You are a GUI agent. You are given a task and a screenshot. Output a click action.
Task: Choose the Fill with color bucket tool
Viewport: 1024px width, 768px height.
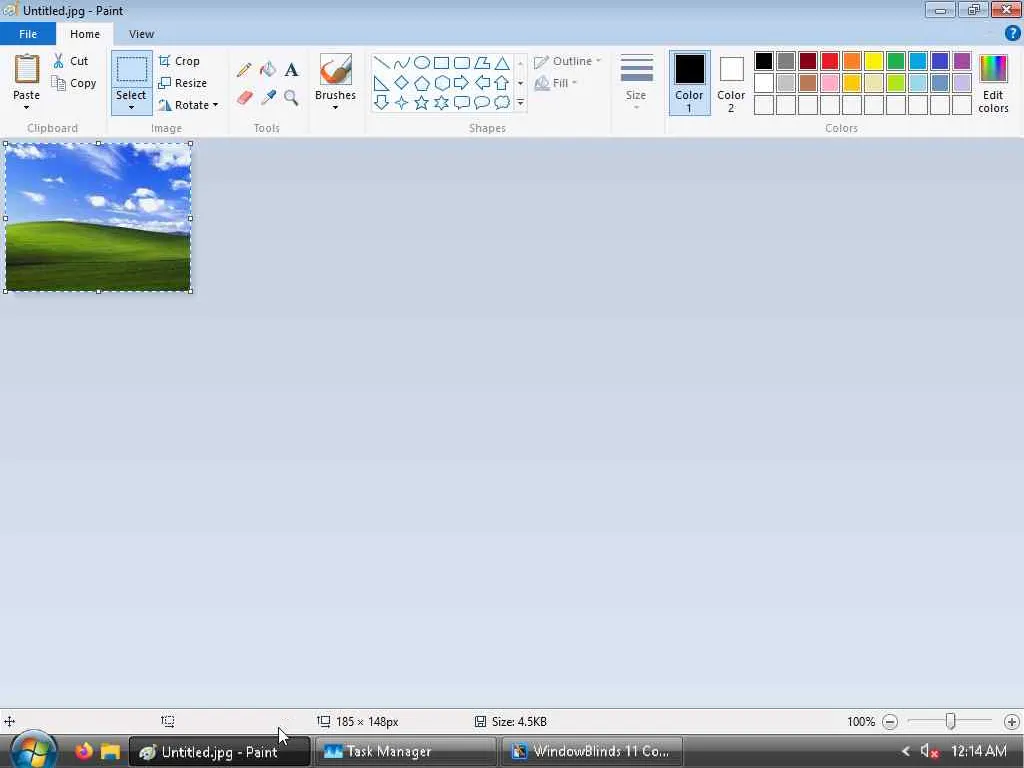(268, 69)
